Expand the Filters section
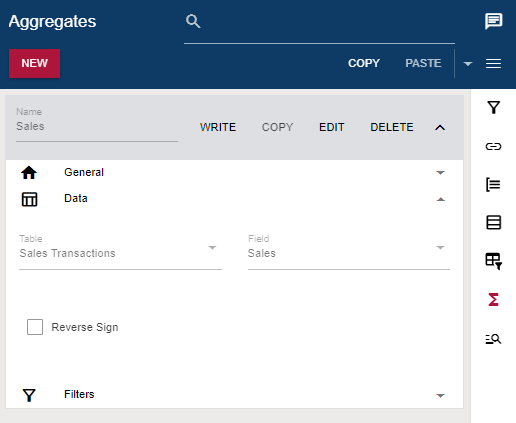 coord(234,395)
